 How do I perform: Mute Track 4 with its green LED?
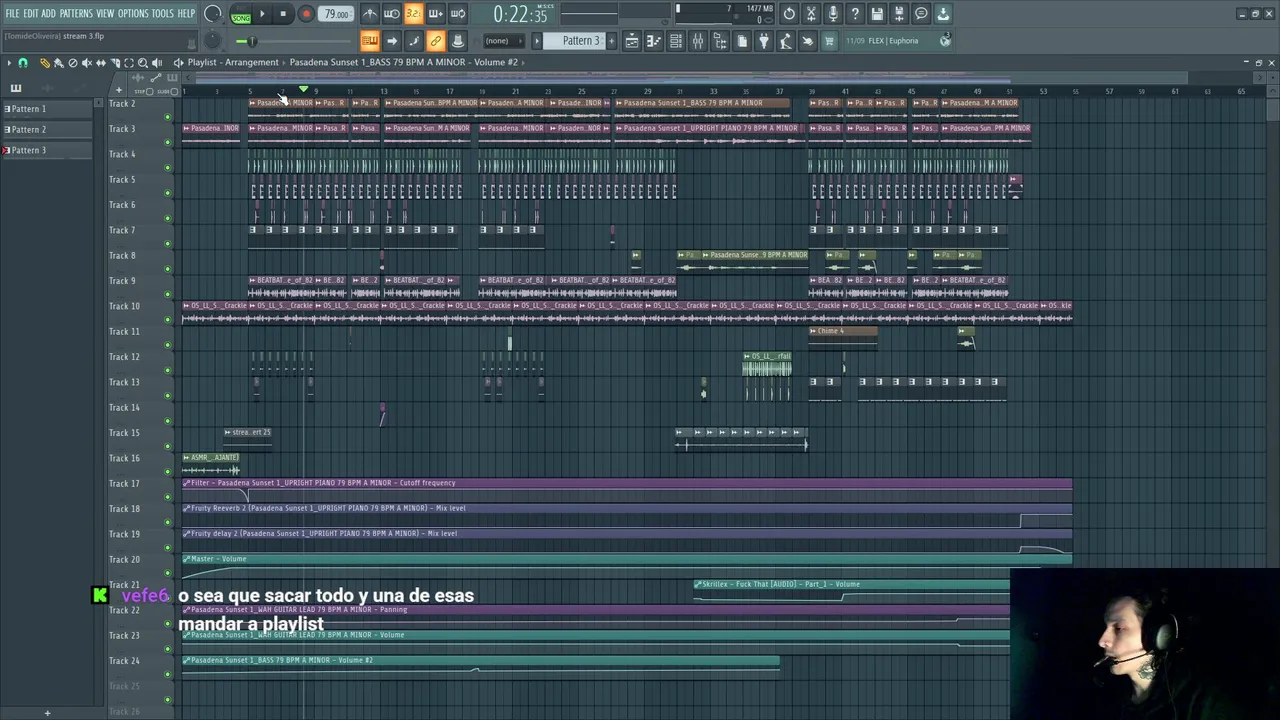pyautogui.click(x=167, y=167)
